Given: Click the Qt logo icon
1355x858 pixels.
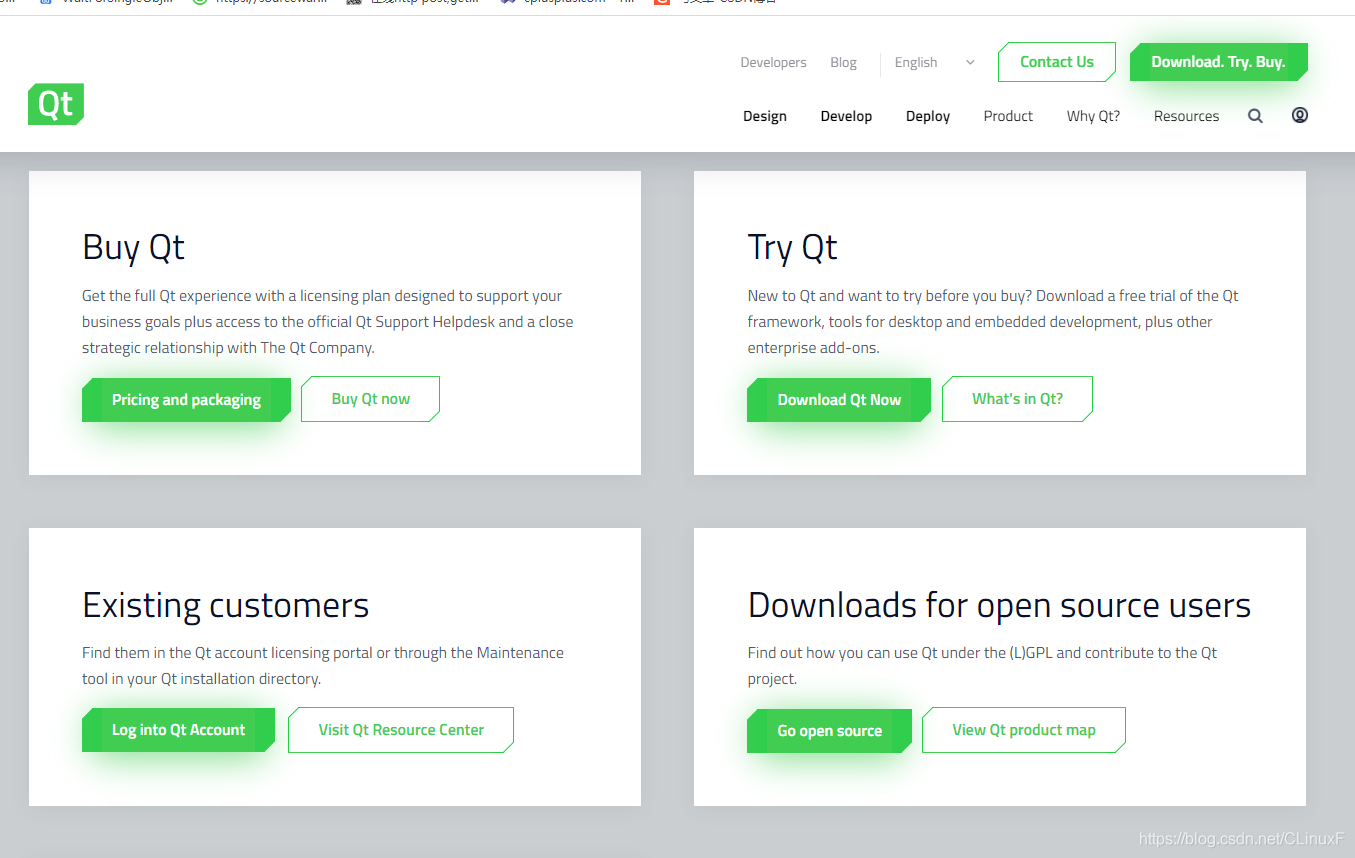Looking at the screenshot, I should point(56,104).
